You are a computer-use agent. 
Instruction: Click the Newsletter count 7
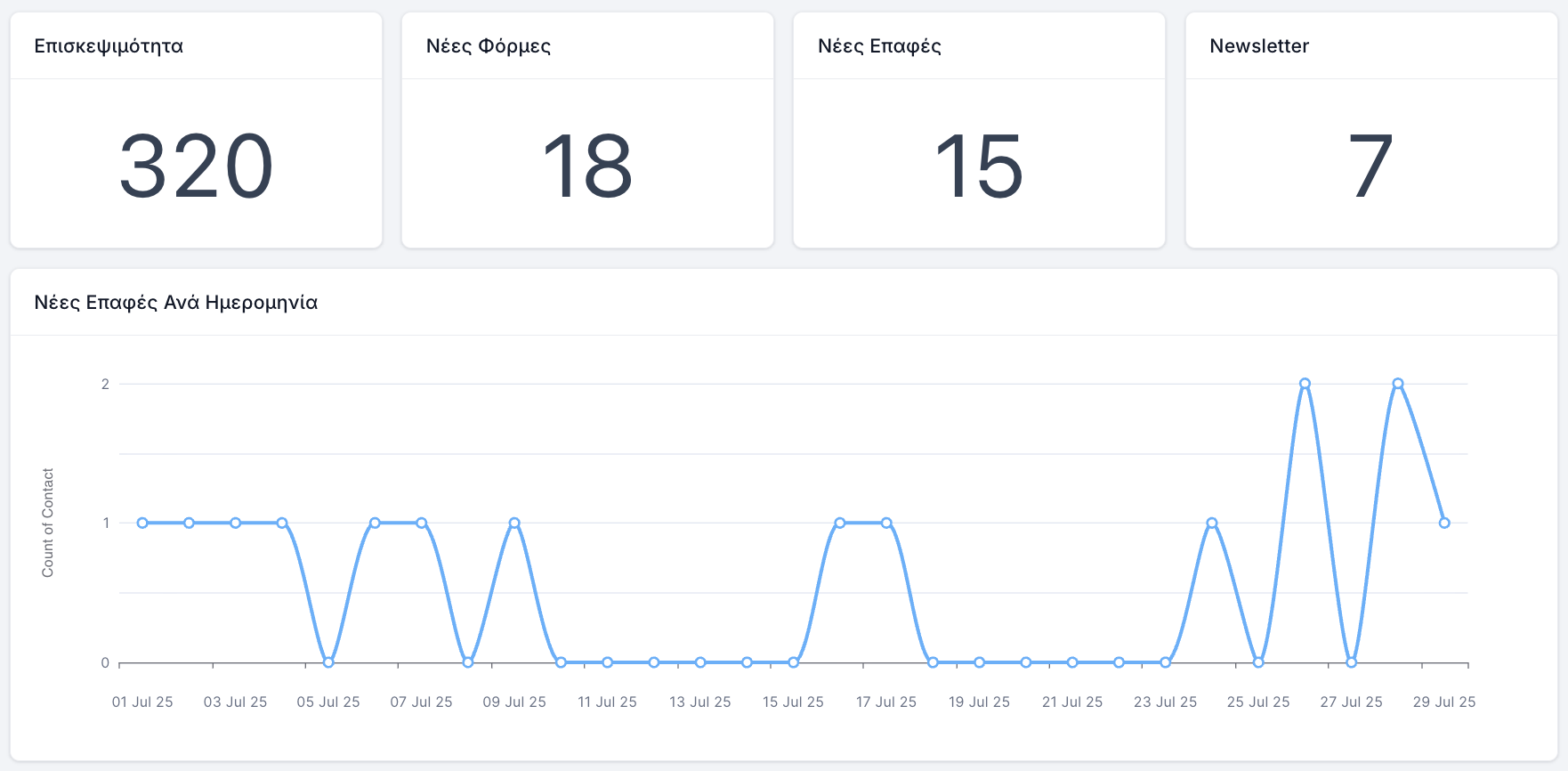point(1370,166)
